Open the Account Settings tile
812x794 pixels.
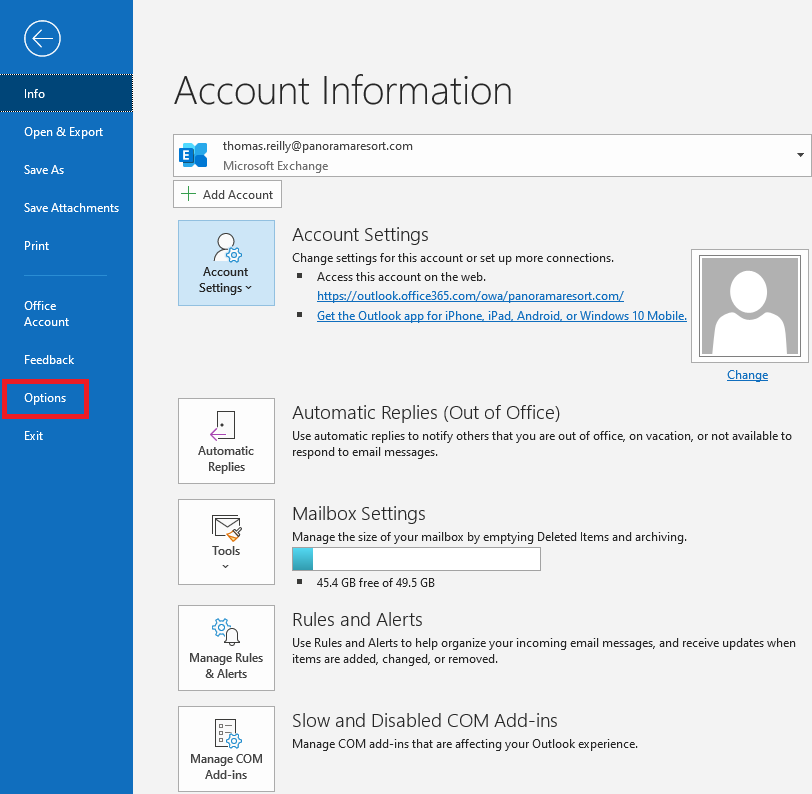click(226, 263)
